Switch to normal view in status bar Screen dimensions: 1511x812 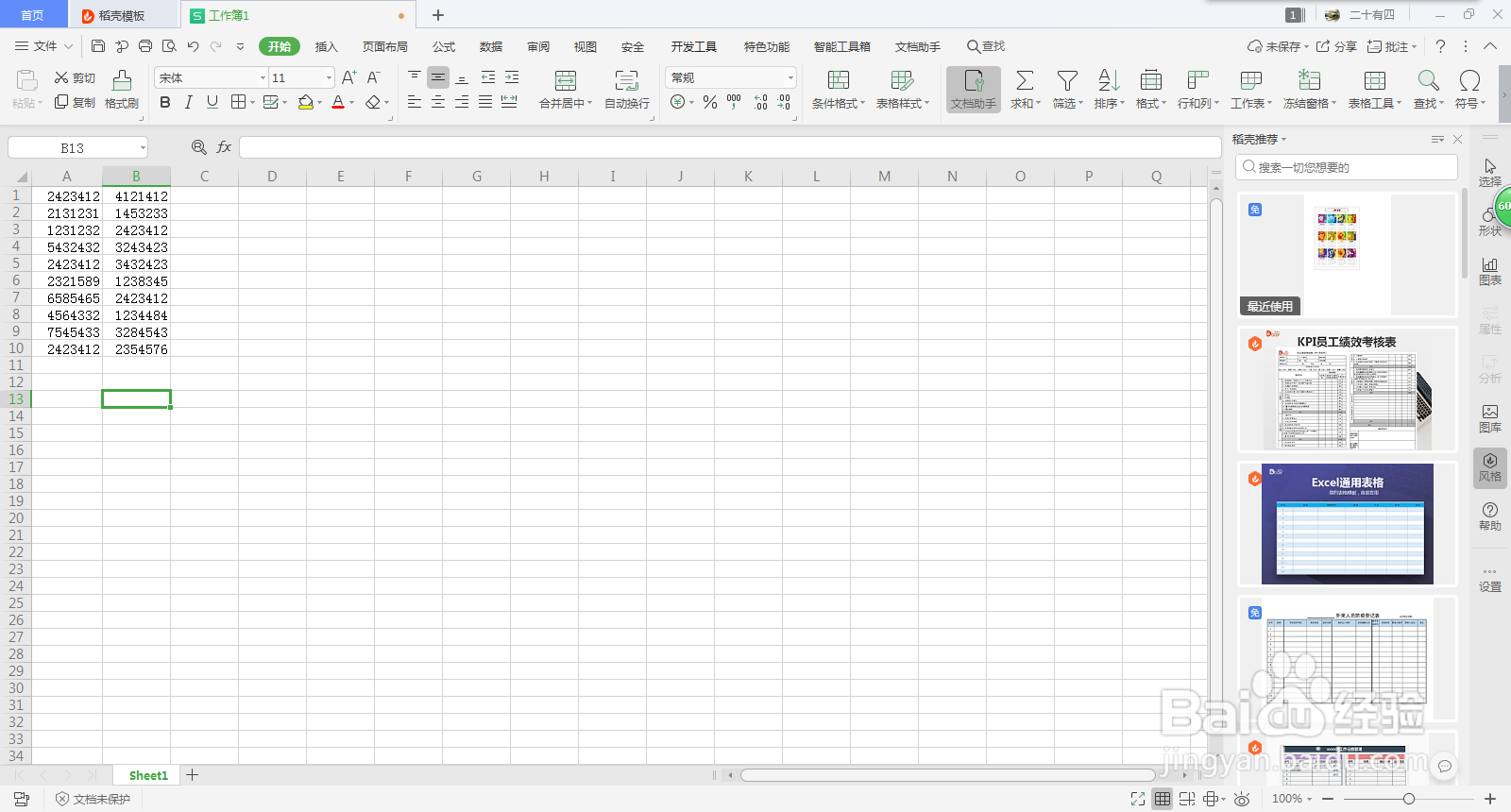1163,799
